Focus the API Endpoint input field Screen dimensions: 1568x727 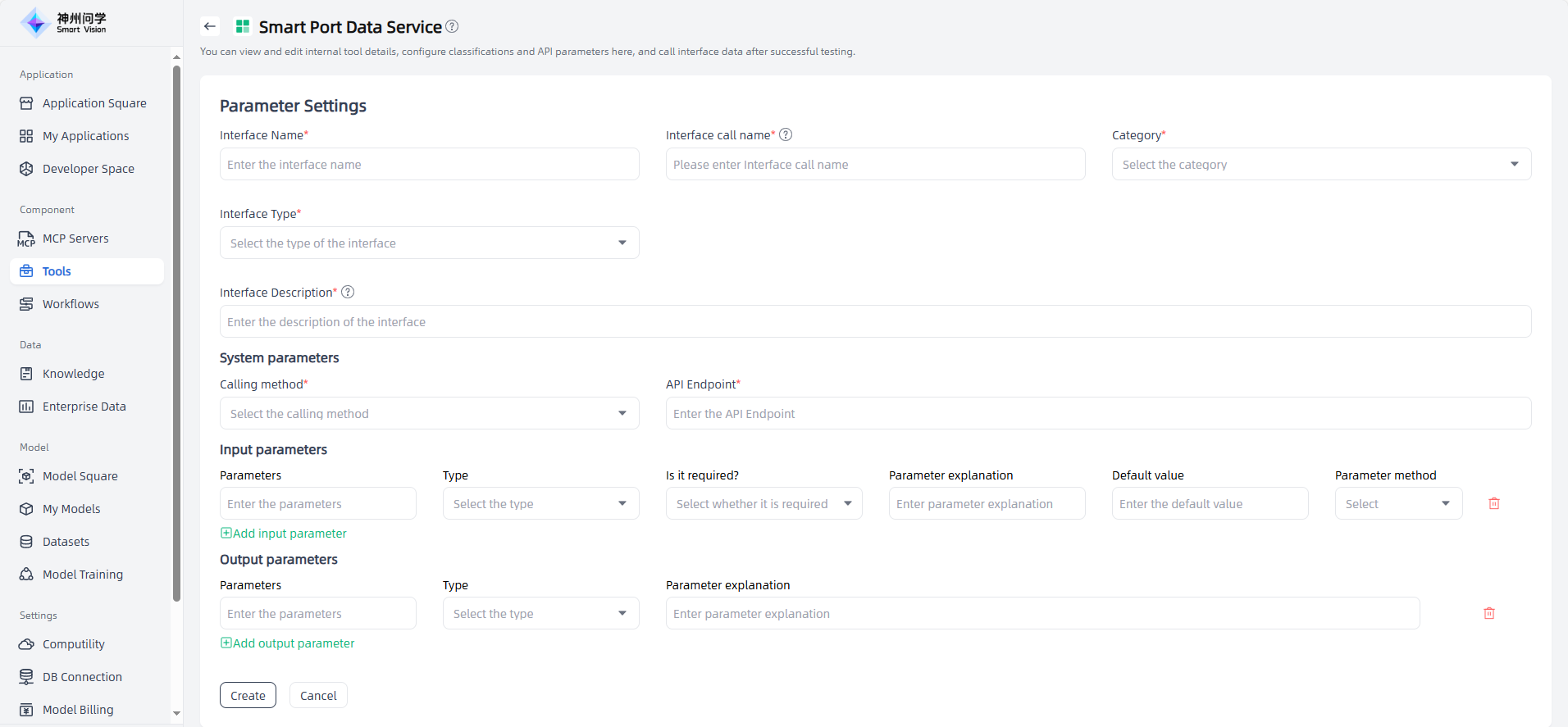(1097, 413)
